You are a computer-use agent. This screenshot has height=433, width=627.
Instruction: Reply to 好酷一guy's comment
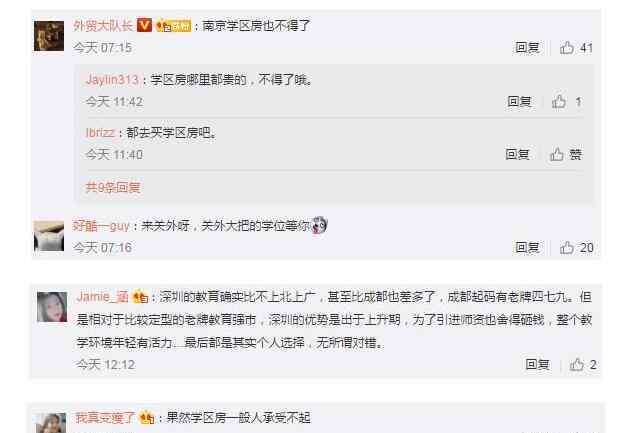point(527,247)
